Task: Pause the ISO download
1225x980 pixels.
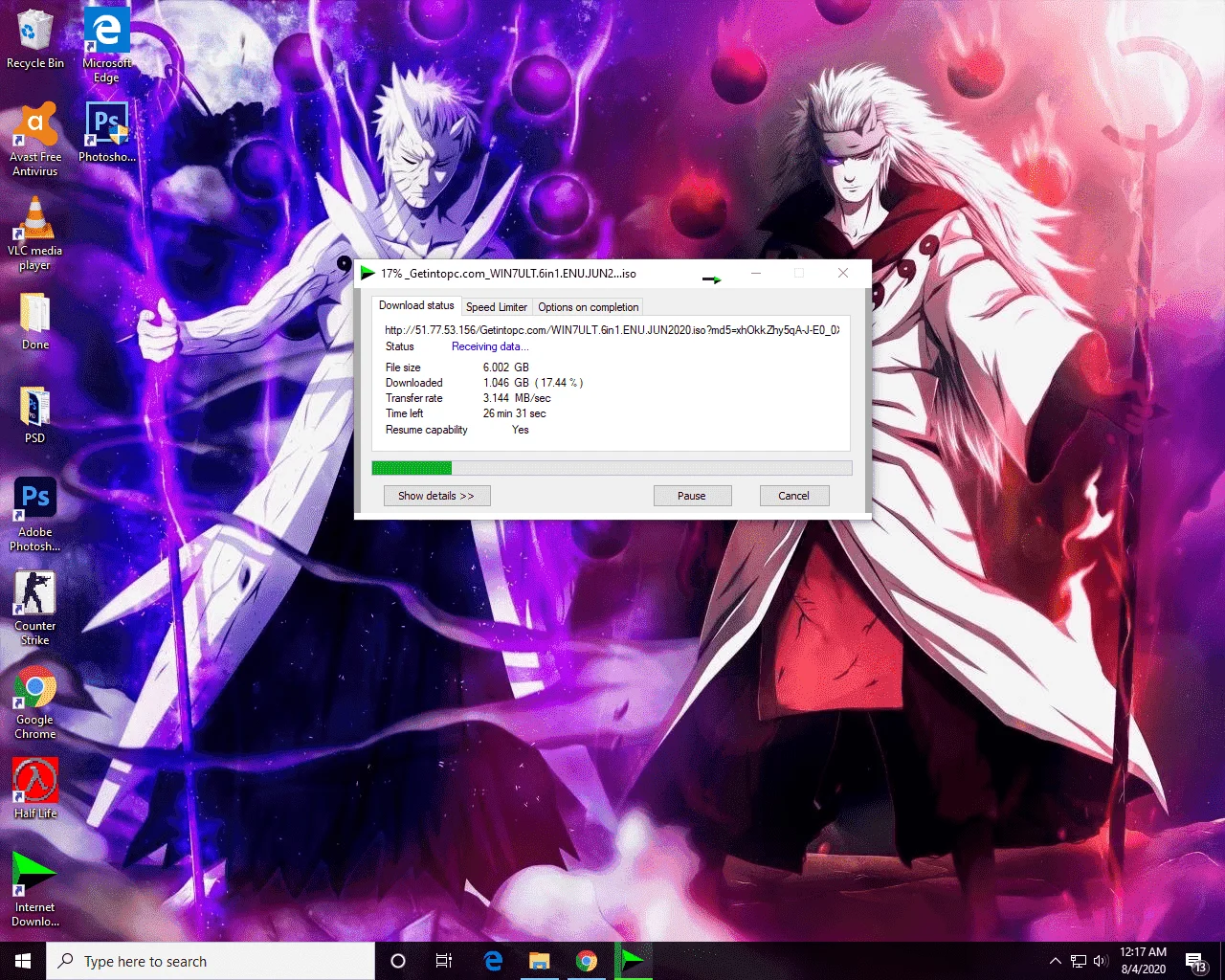Action: (692, 496)
